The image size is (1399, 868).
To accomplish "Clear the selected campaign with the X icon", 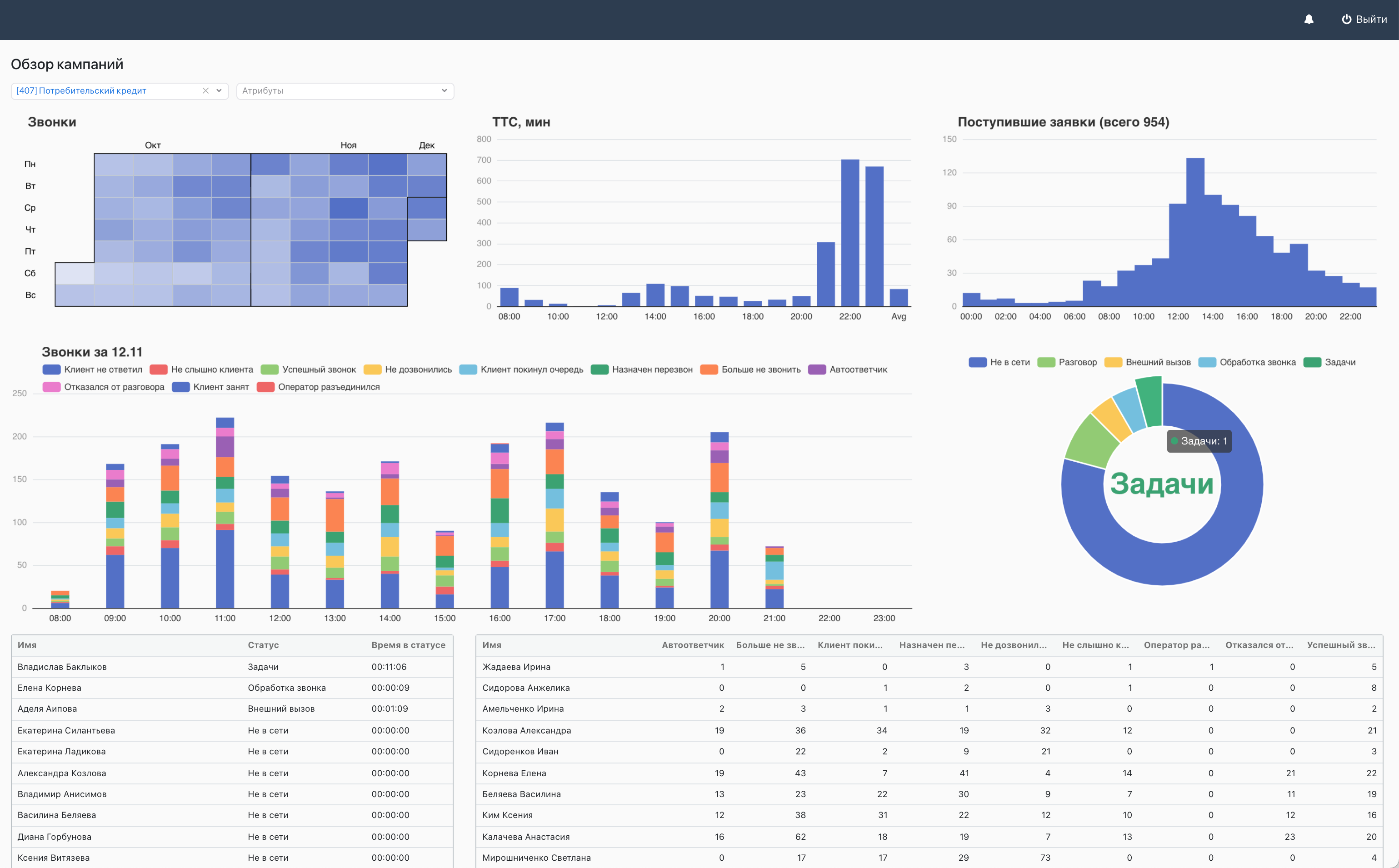I will [x=205, y=91].
